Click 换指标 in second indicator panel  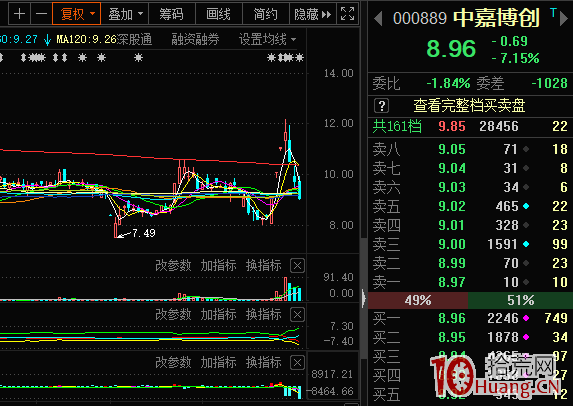click(263, 314)
